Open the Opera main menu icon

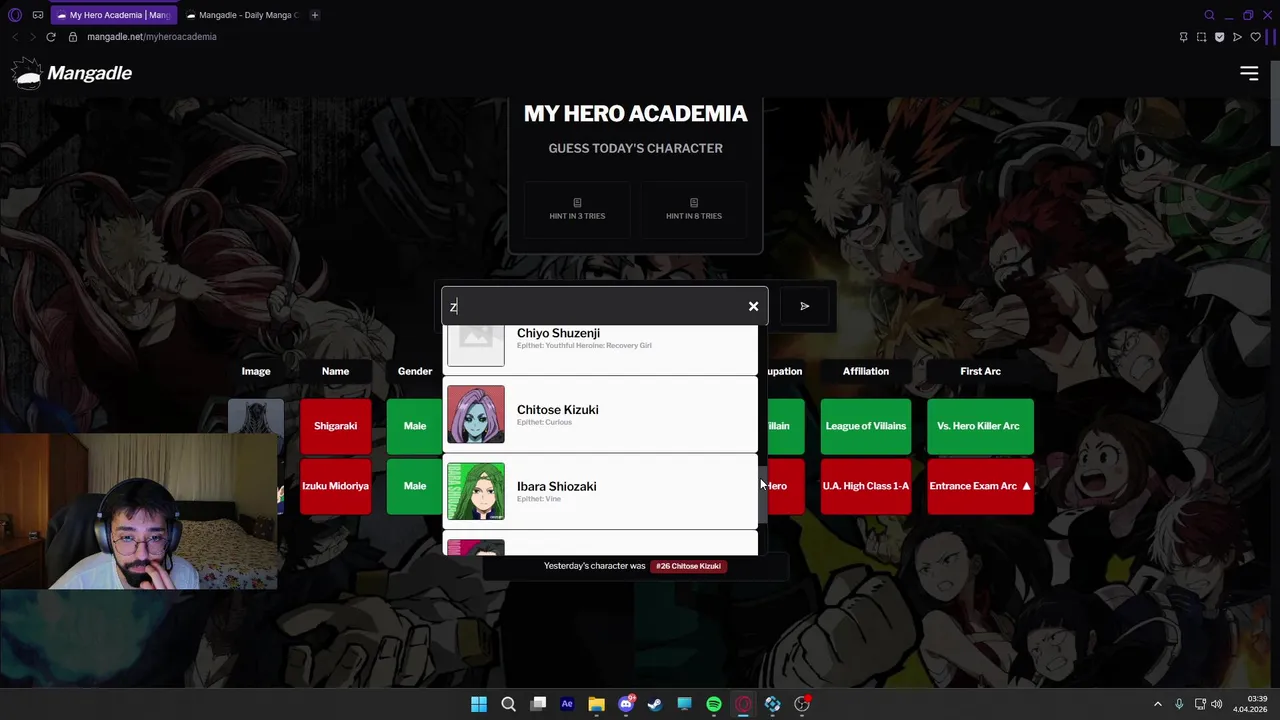(14, 15)
